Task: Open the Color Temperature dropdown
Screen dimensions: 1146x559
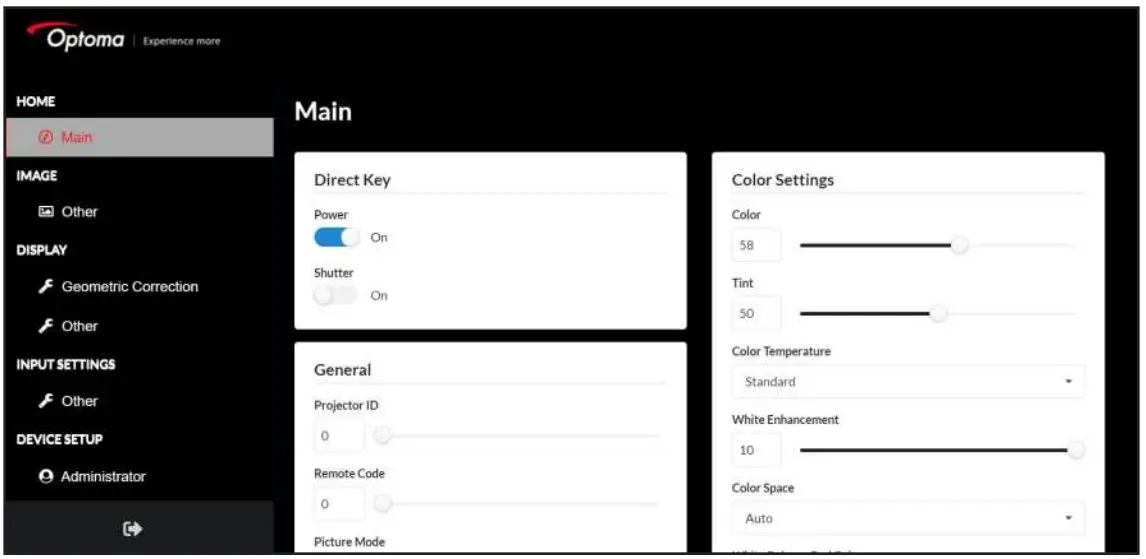Action: click(908, 382)
